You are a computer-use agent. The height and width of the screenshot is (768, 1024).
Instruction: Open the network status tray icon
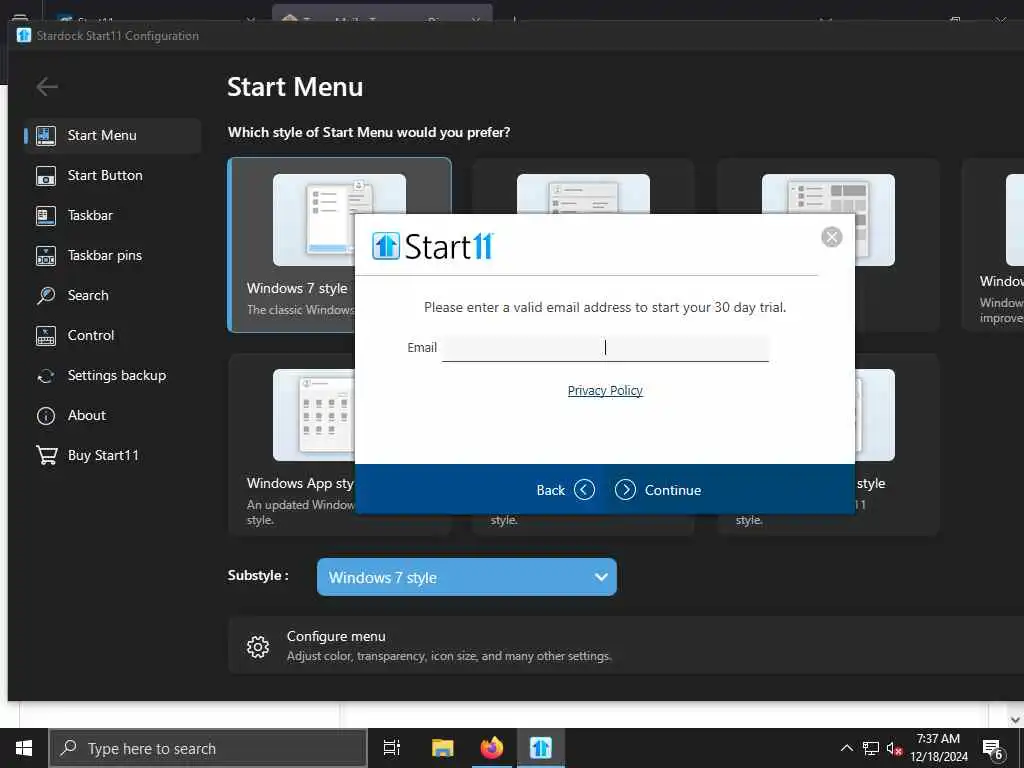[x=871, y=748]
